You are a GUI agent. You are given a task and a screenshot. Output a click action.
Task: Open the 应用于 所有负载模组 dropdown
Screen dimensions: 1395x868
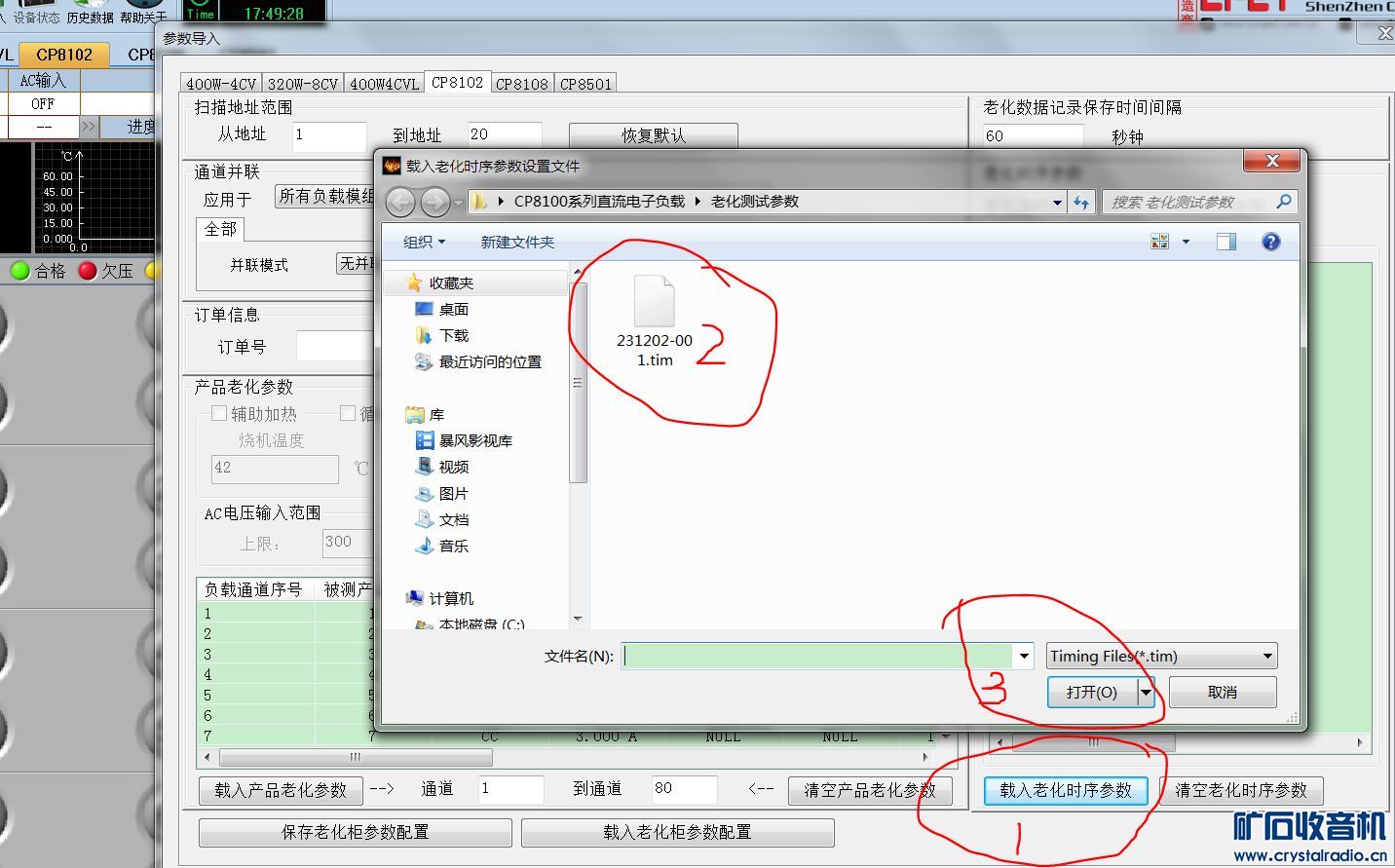(324, 197)
